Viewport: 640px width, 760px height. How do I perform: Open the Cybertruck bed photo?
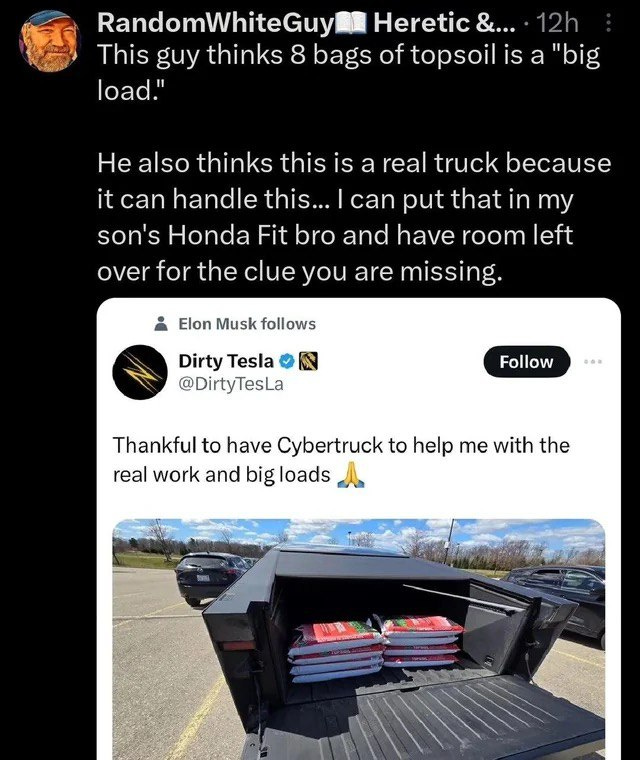(x=359, y=639)
